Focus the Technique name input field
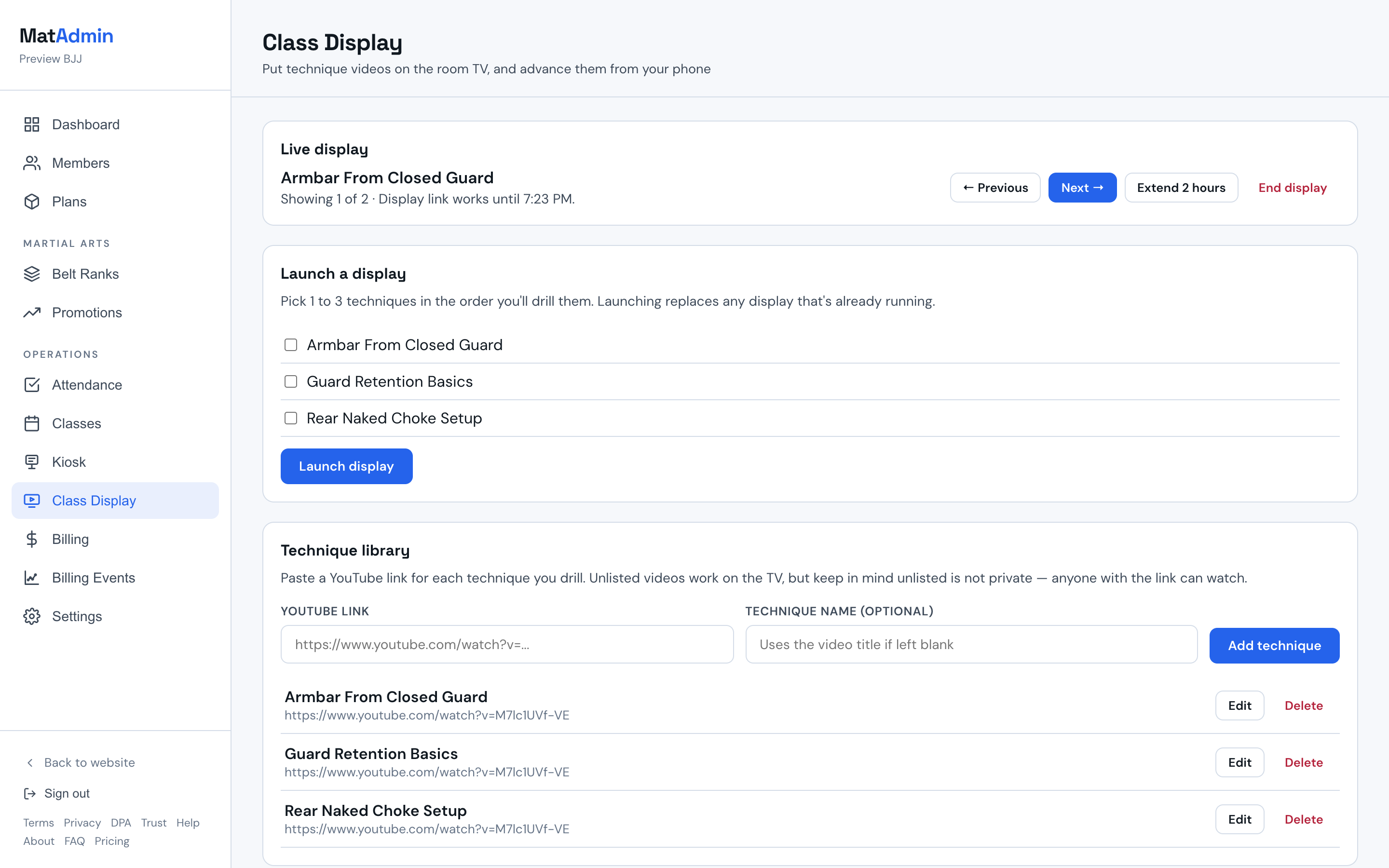The height and width of the screenshot is (868, 1389). click(971, 644)
